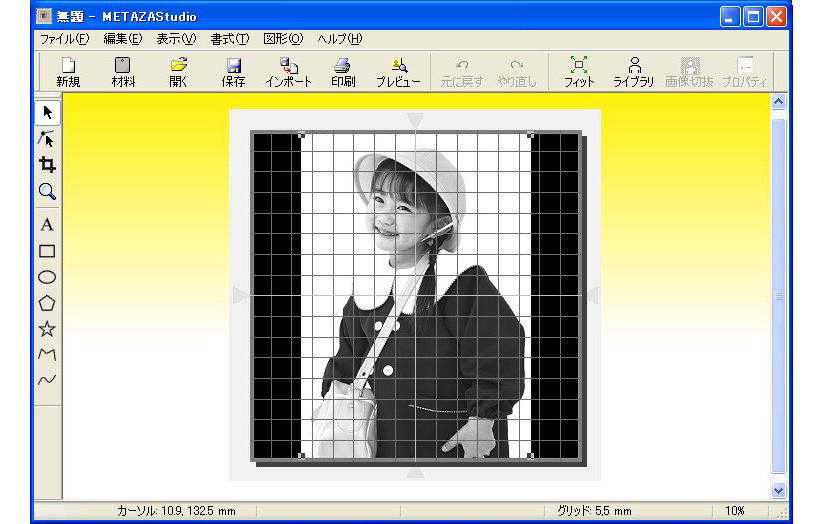This screenshot has height=524, width=824.
Task: Click the 画像切抜 image trim icon
Action: [x=689, y=72]
